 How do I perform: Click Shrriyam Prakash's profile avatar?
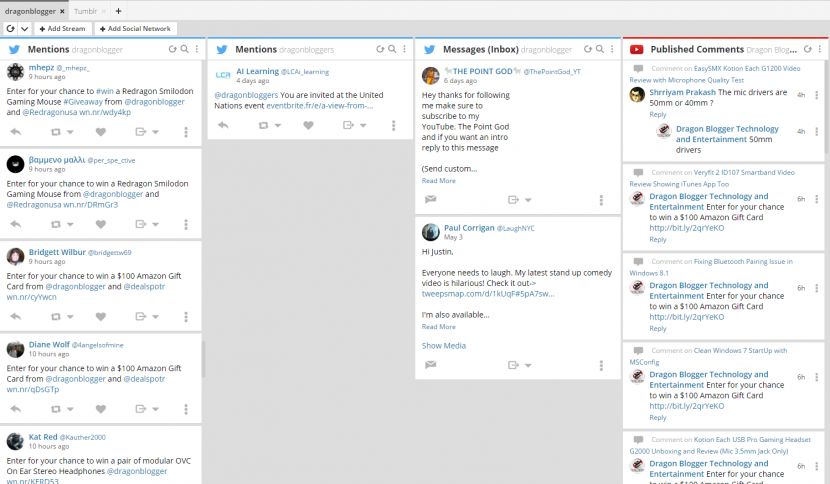637,95
